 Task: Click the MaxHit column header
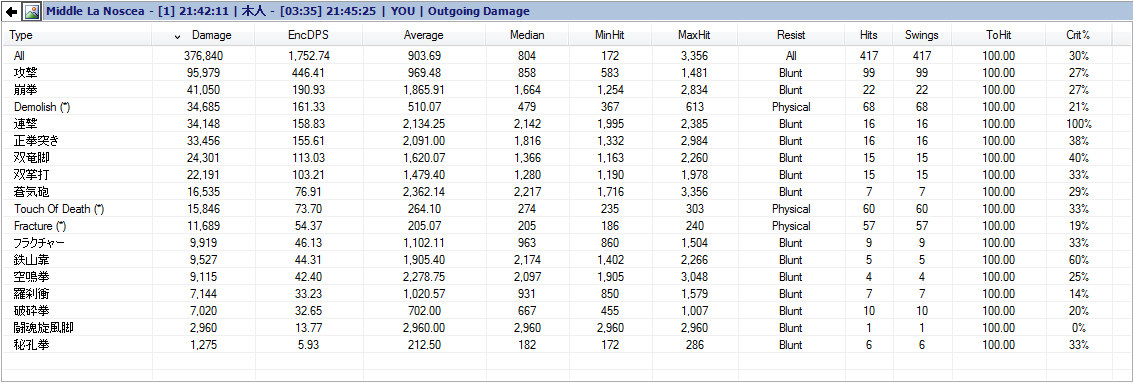pyautogui.click(x=694, y=35)
